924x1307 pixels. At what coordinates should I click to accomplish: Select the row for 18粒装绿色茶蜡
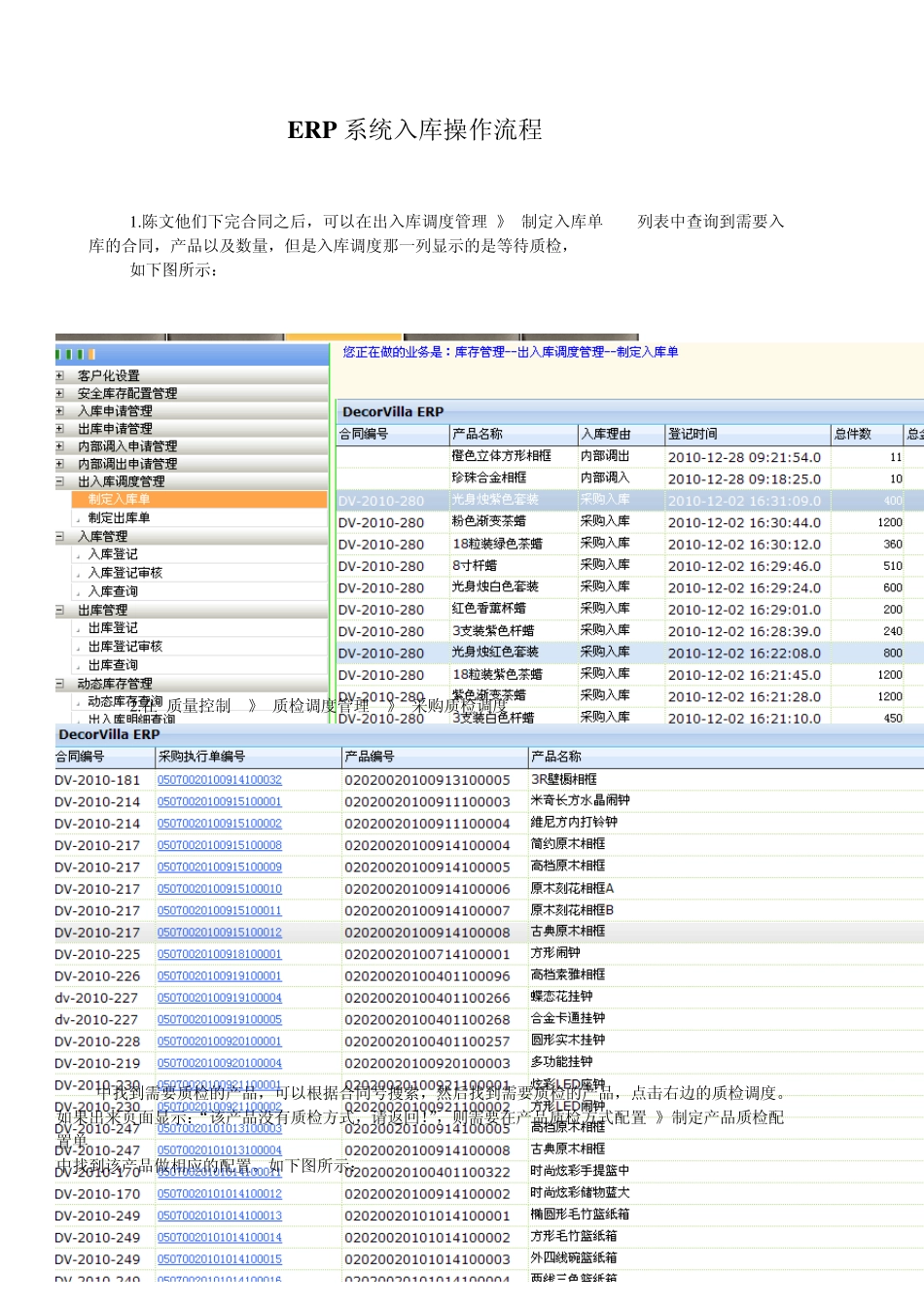pyautogui.click(x=630, y=544)
